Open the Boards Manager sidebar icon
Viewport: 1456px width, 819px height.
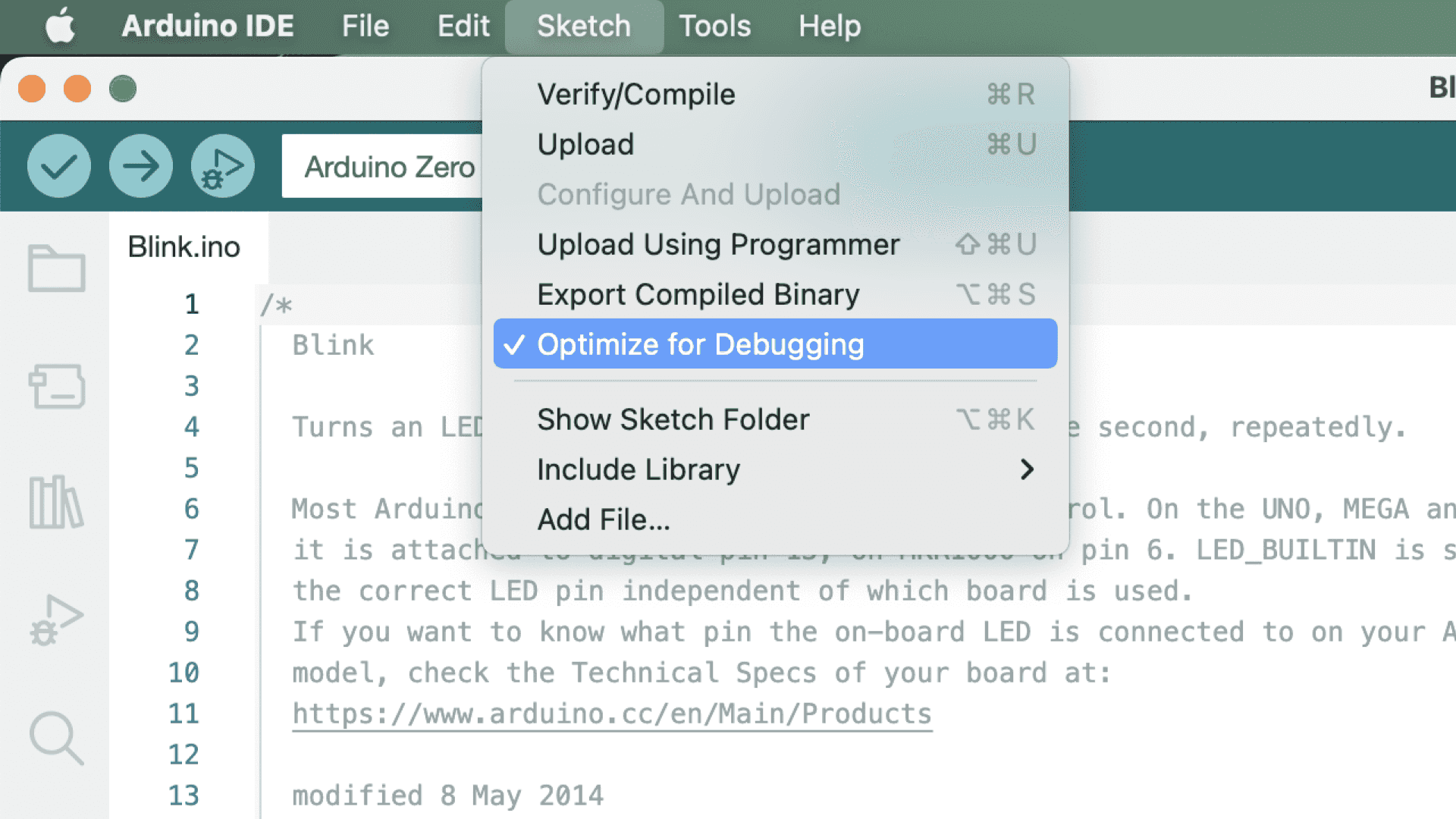click(x=57, y=386)
